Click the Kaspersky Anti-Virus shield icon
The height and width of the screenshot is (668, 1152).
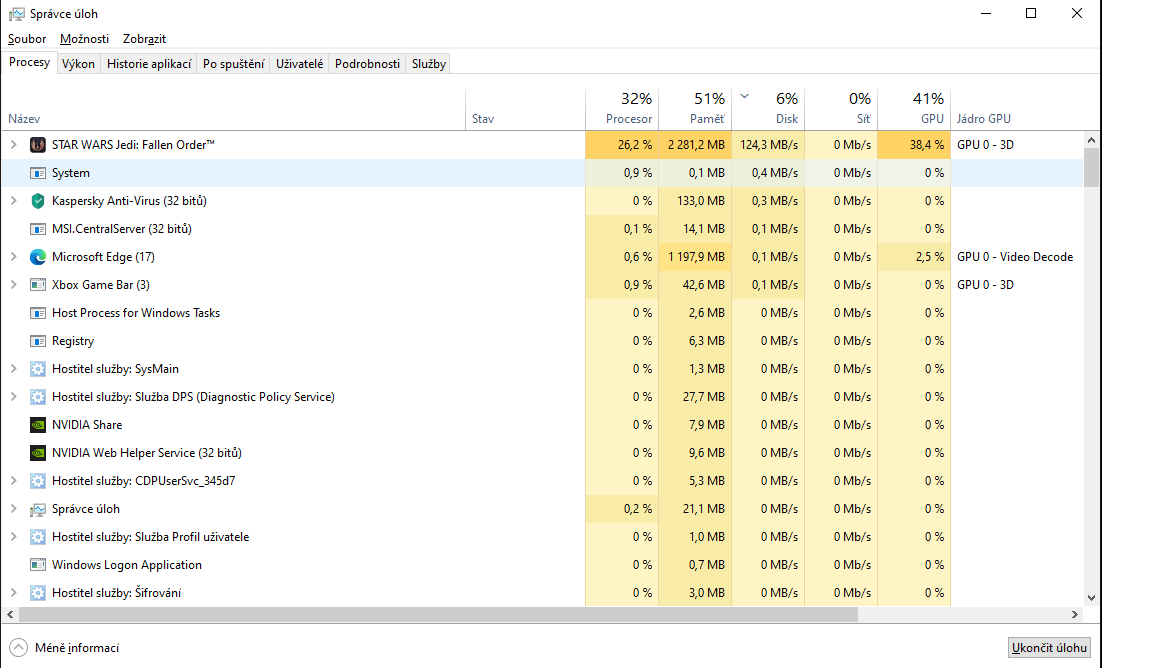(x=38, y=201)
